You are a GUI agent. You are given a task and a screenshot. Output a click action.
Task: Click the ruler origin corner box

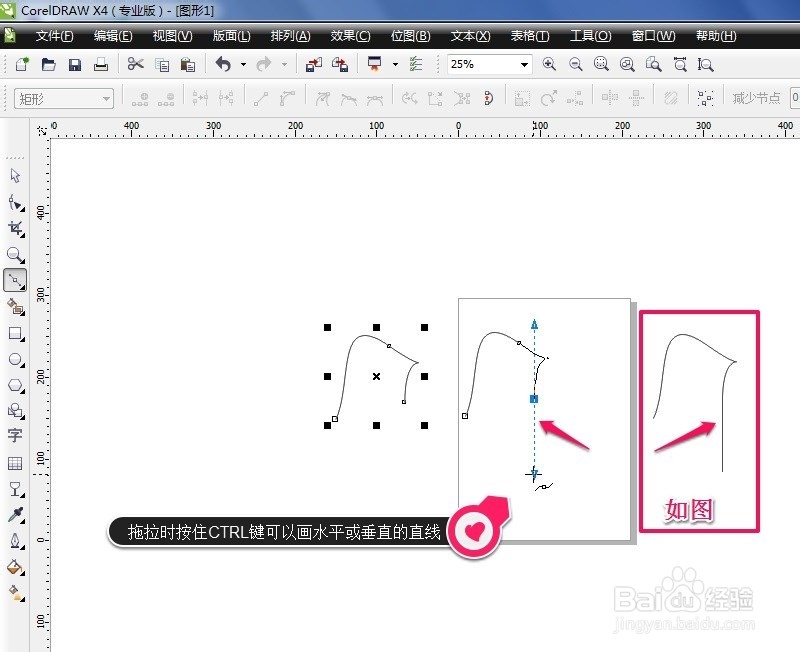pos(42,131)
